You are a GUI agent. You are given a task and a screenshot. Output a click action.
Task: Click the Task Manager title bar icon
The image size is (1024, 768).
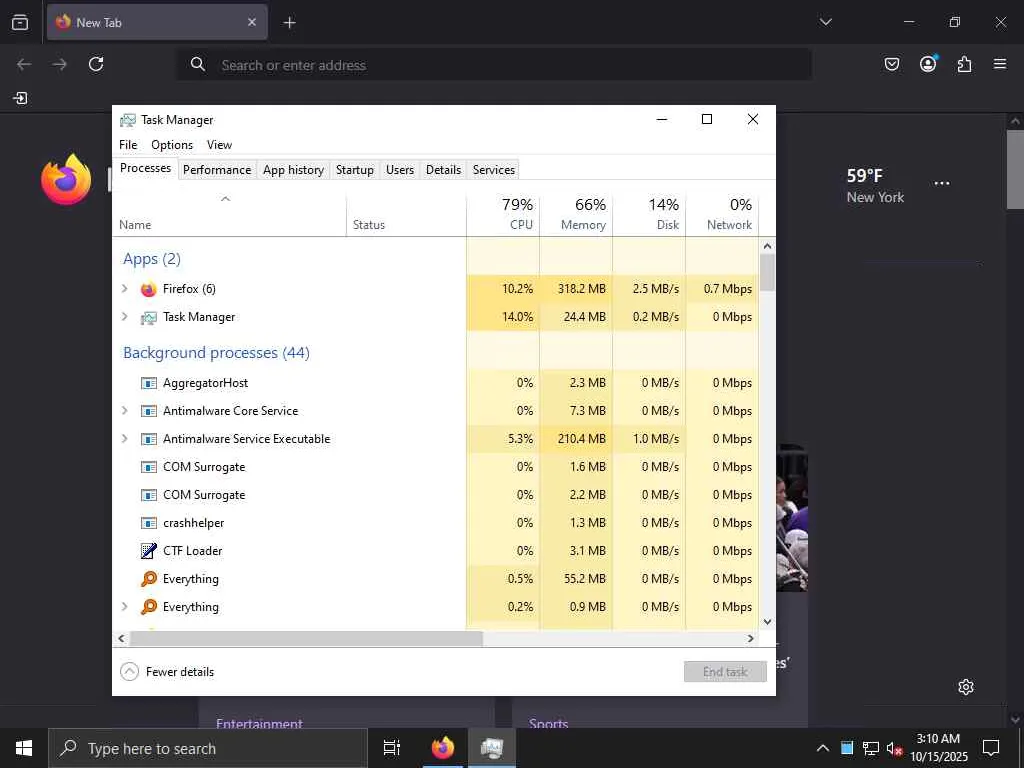128,120
